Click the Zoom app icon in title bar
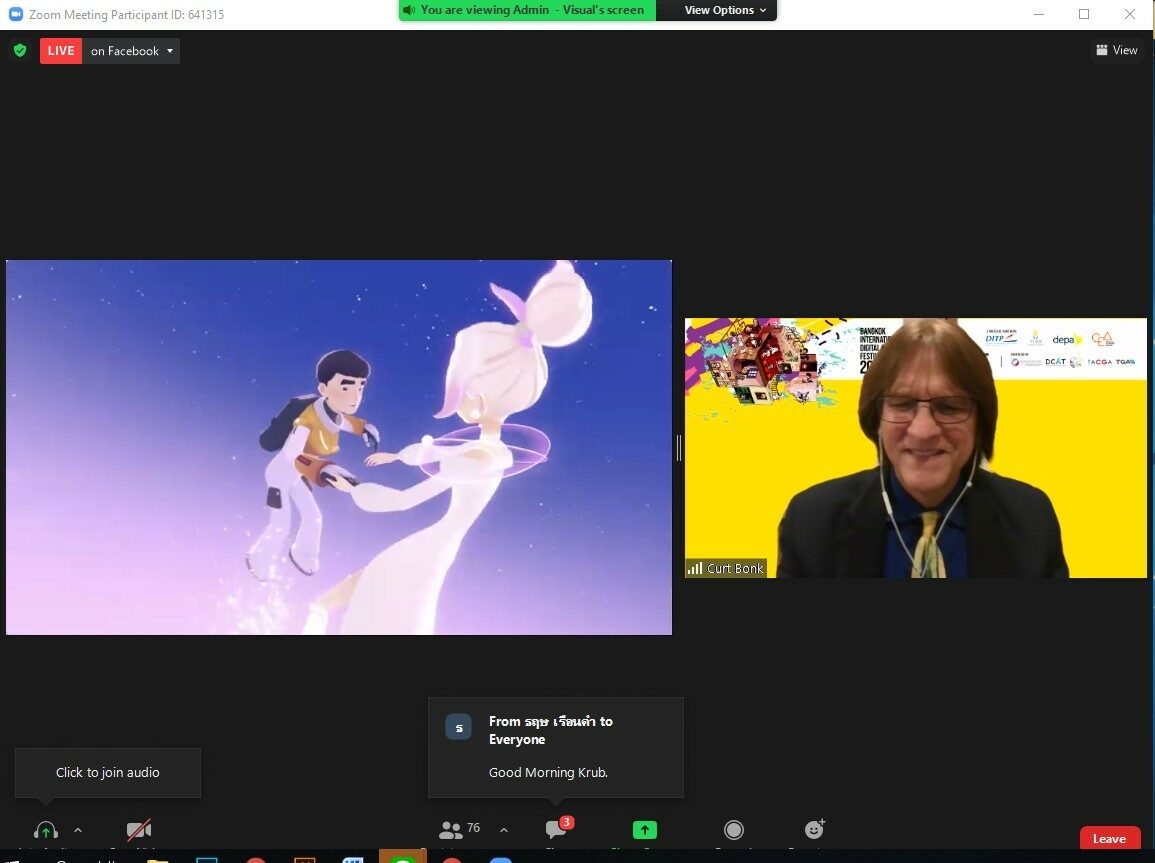This screenshot has height=863, width=1155. 15,14
